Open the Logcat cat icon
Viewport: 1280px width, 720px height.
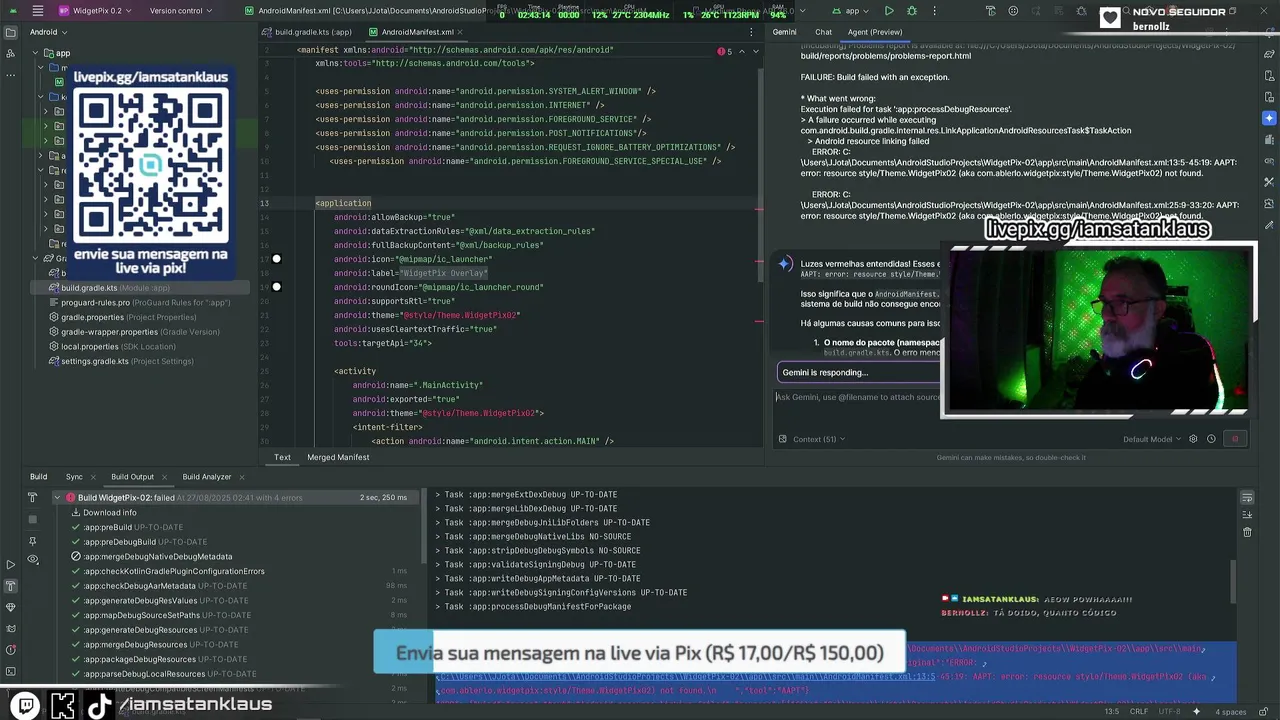[11, 628]
